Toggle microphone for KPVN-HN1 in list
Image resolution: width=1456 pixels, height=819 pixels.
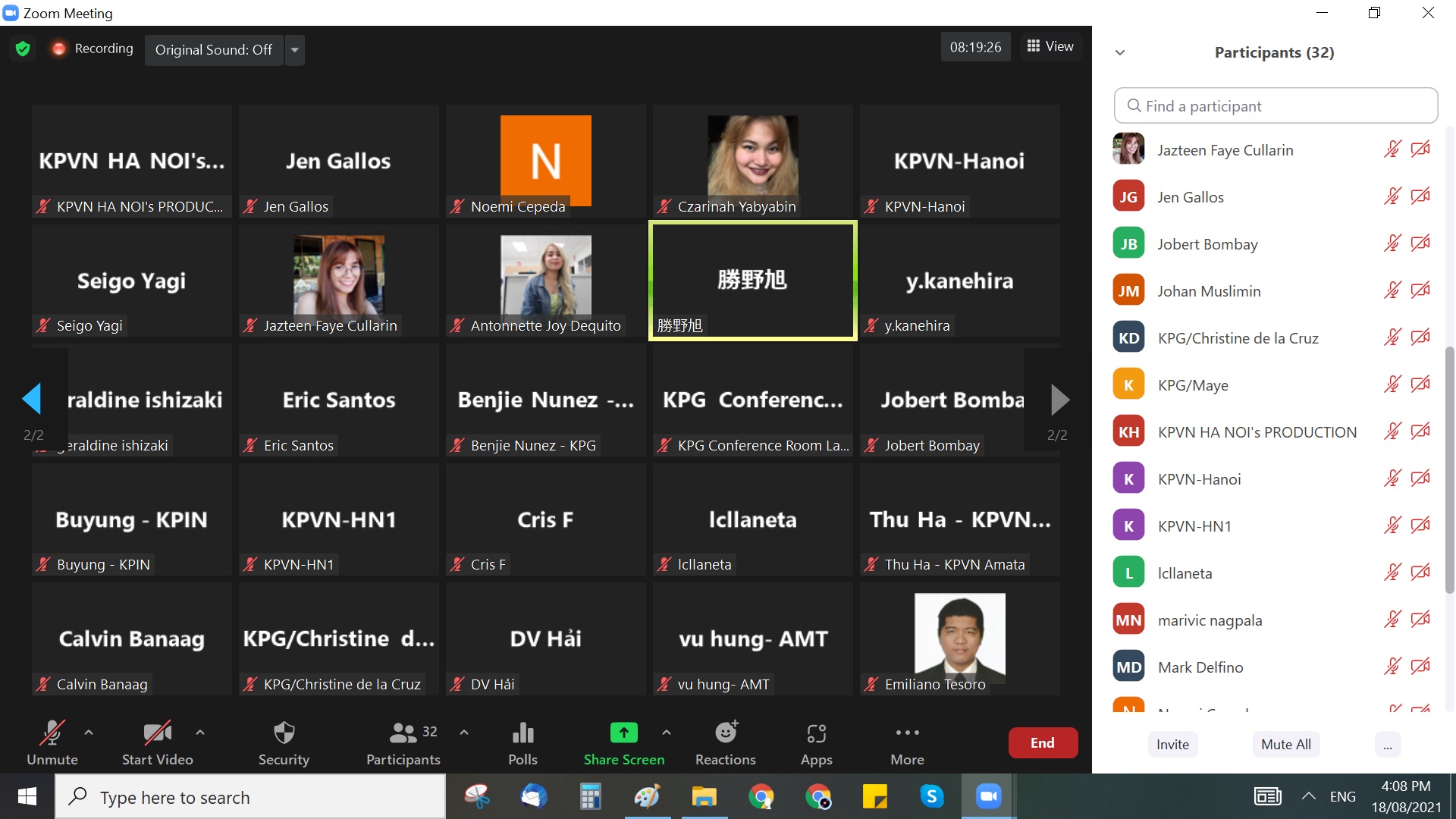coord(1392,526)
